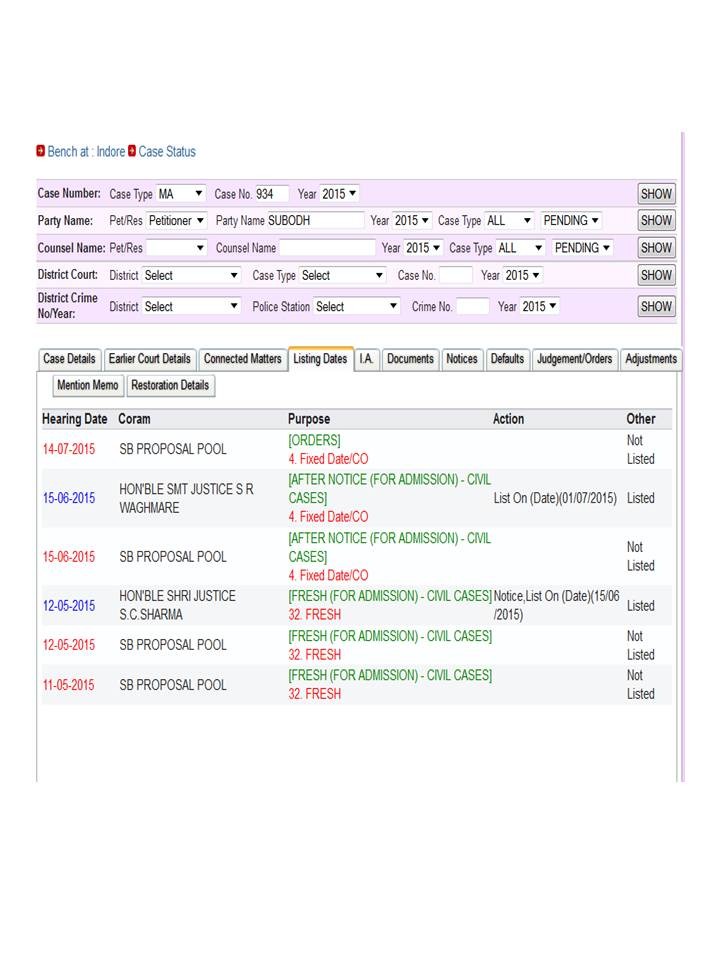Click SHOW button for District Crime No/Year
The width and height of the screenshot is (720, 960).
coord(656,306)
